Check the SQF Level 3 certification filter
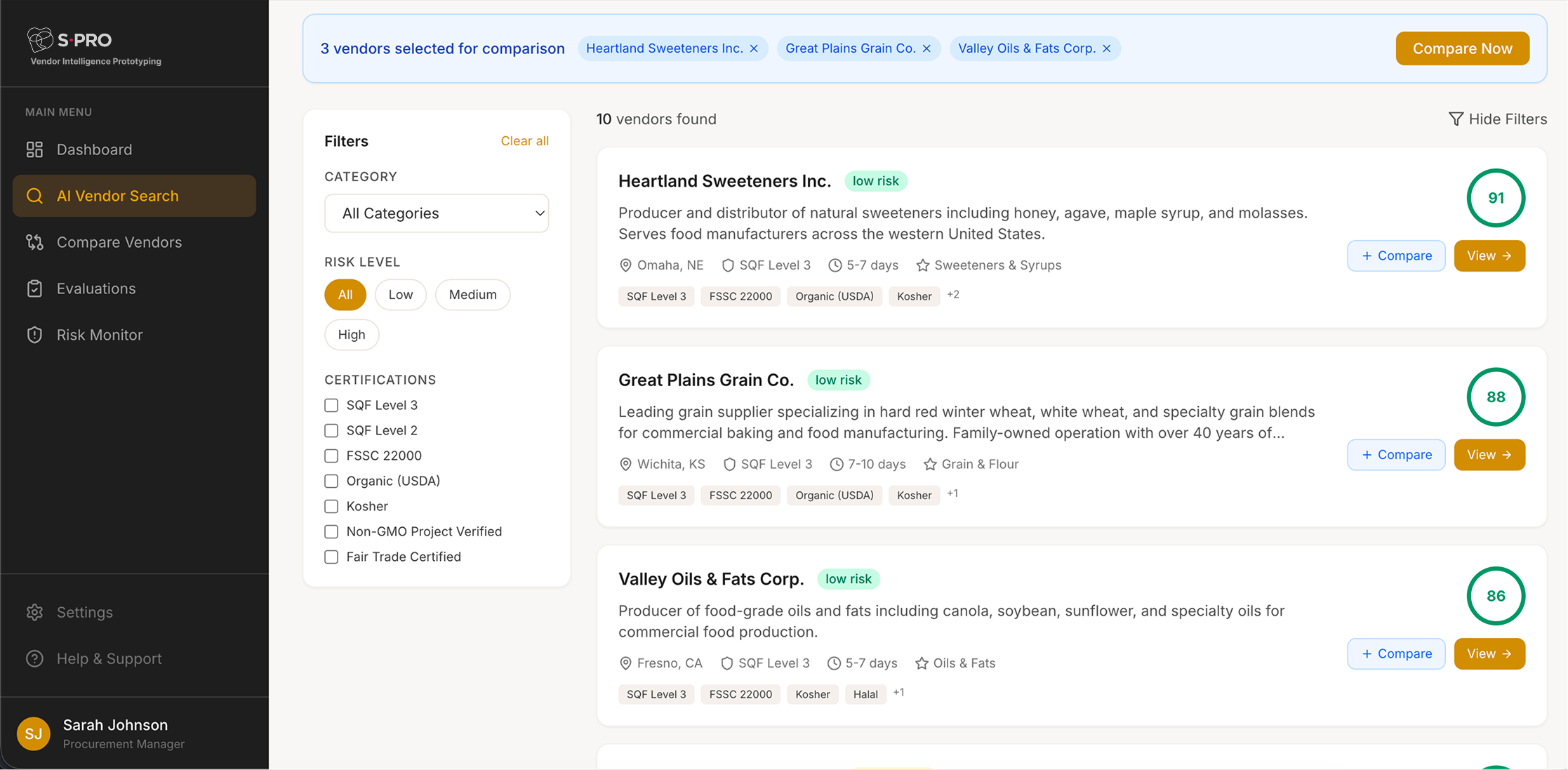This screenshot has width=1568, height=770. pos(331,405)
